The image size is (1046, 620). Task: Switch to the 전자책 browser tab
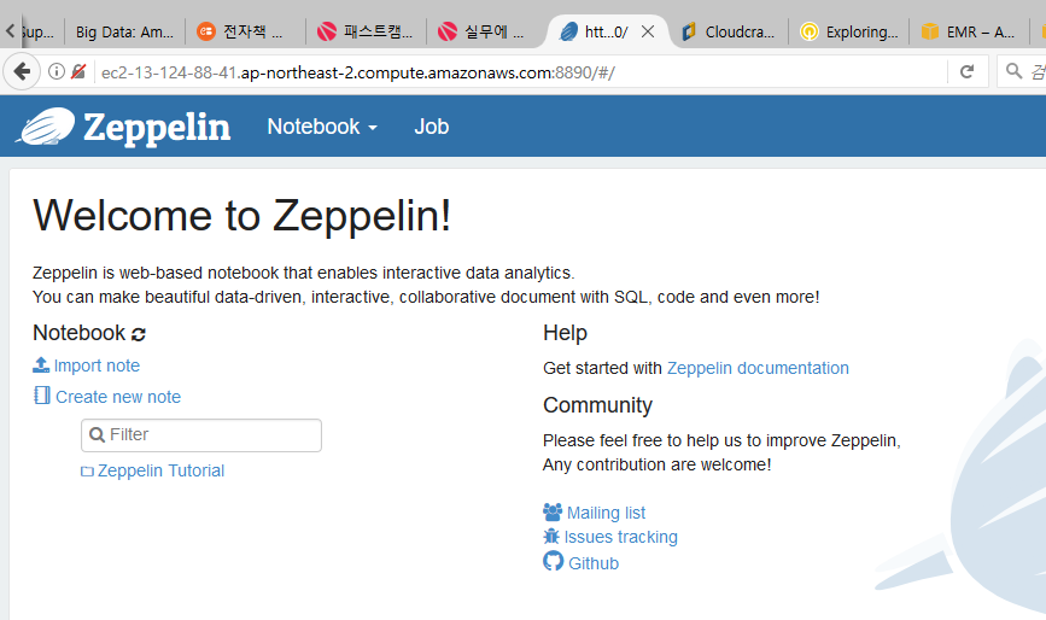(244, 31)
